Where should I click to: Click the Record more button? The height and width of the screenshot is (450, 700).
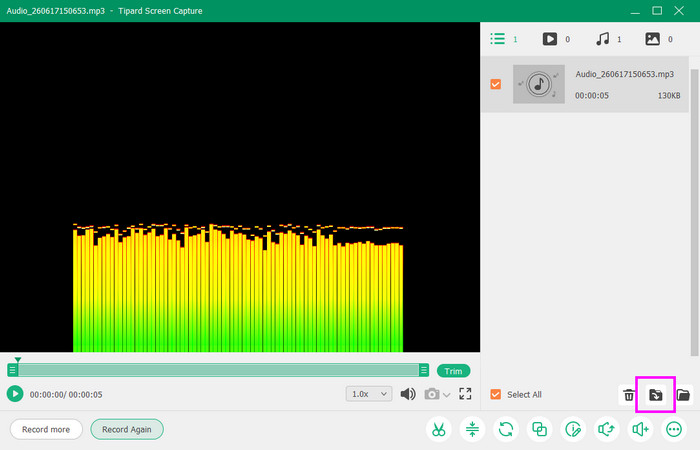(46, 429)
